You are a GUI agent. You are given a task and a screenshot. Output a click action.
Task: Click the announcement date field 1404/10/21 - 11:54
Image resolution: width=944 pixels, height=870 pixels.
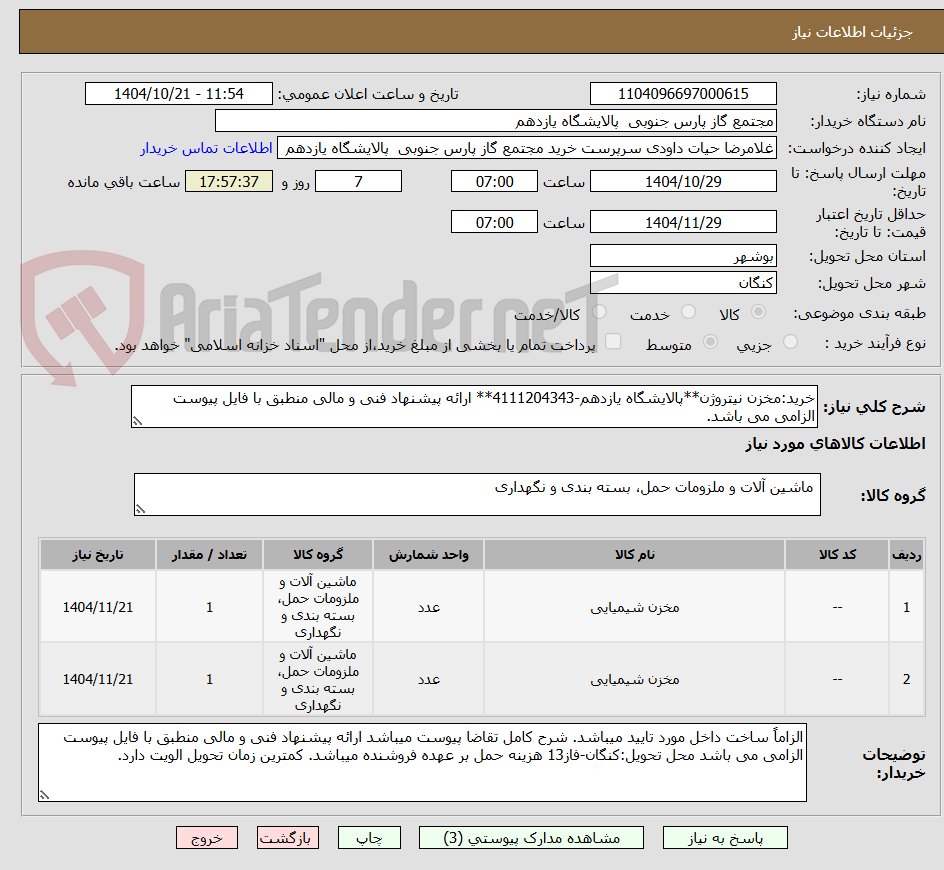[179, 94]
